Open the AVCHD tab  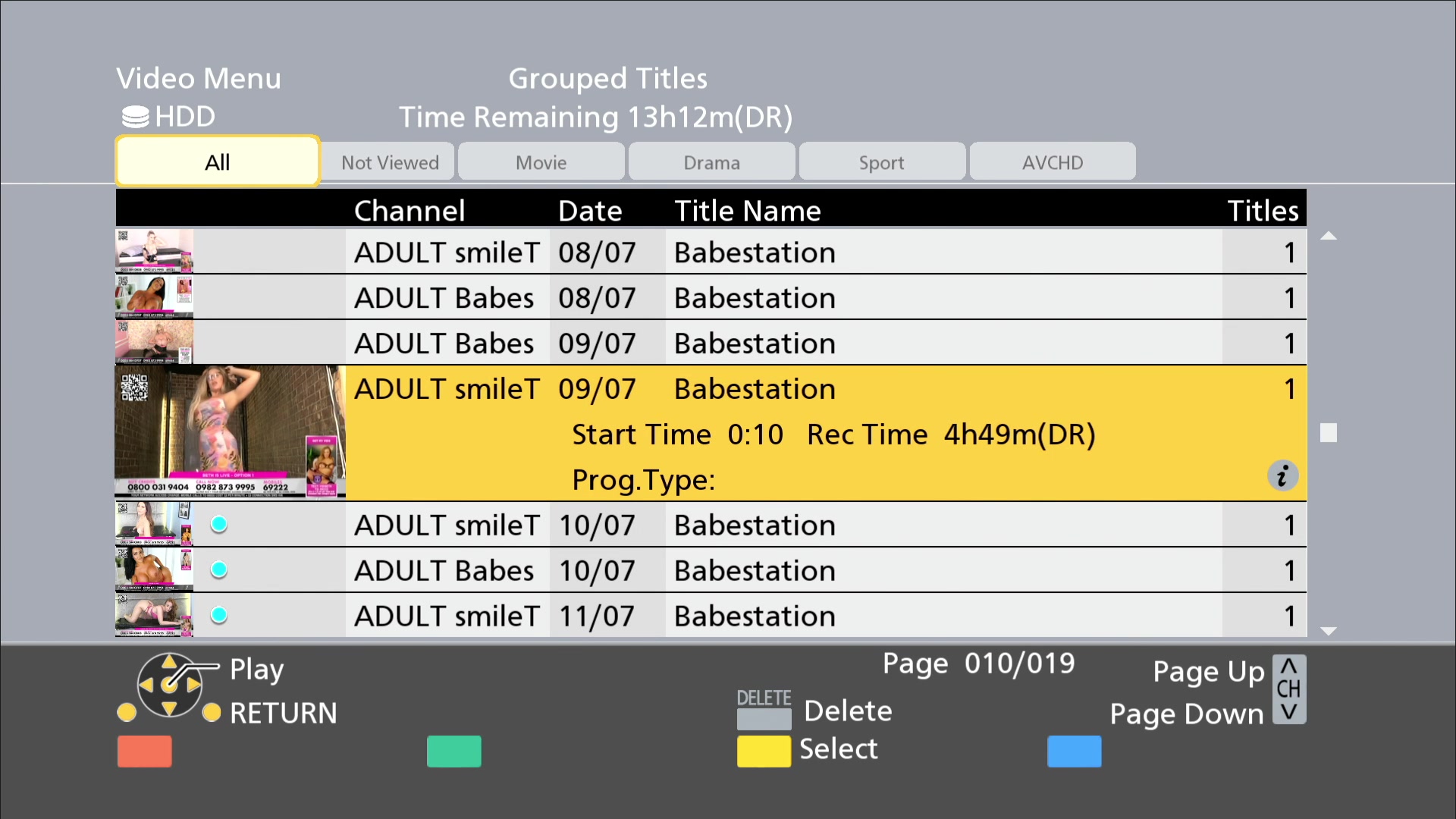pos(1053,162)
